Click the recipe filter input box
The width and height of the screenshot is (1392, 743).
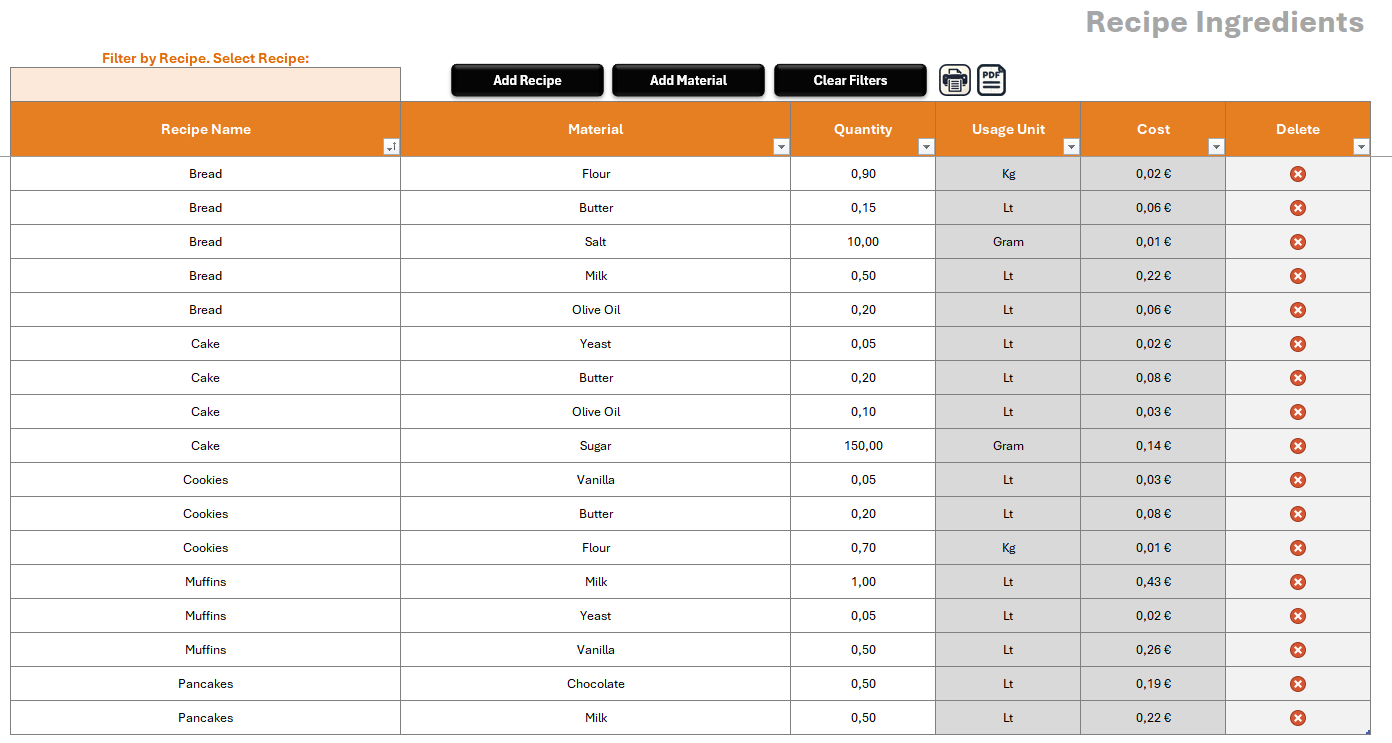click(x=205, y=84)
